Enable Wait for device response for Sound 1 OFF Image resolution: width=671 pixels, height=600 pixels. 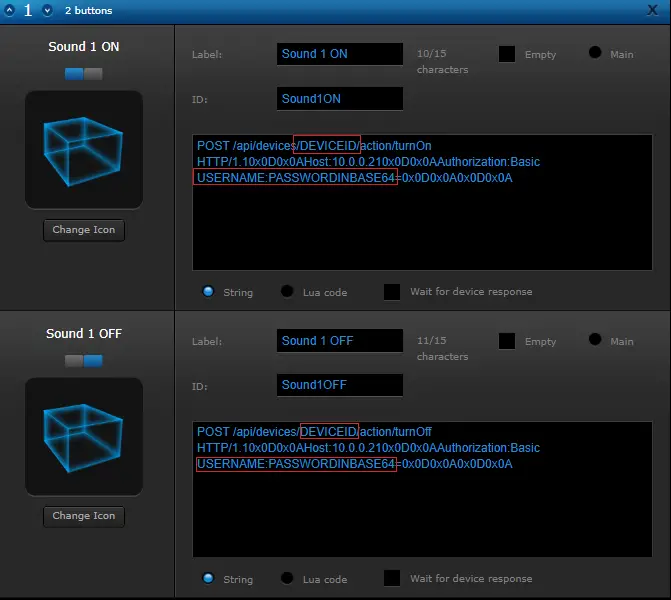point(392,578)
